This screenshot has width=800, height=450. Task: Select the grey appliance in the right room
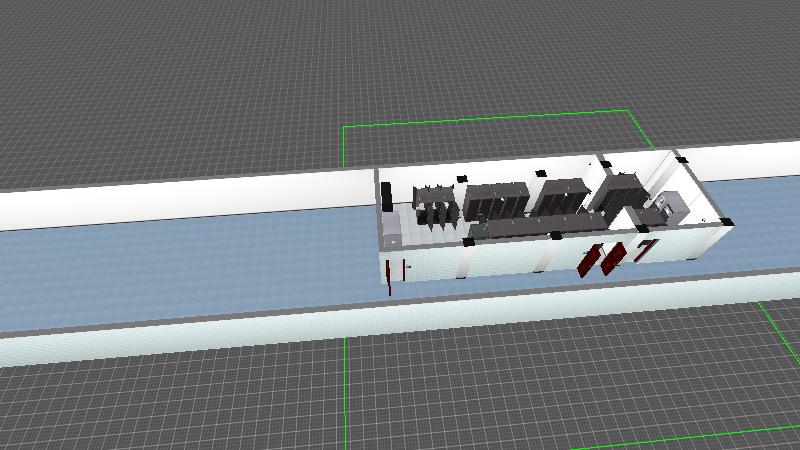coord(667,205)
